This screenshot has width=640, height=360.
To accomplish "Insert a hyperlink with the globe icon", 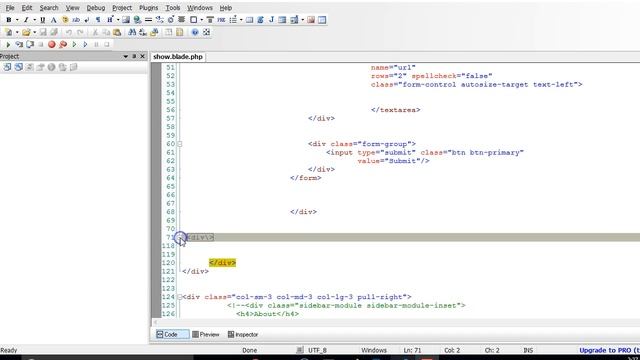I will [137, 20].
